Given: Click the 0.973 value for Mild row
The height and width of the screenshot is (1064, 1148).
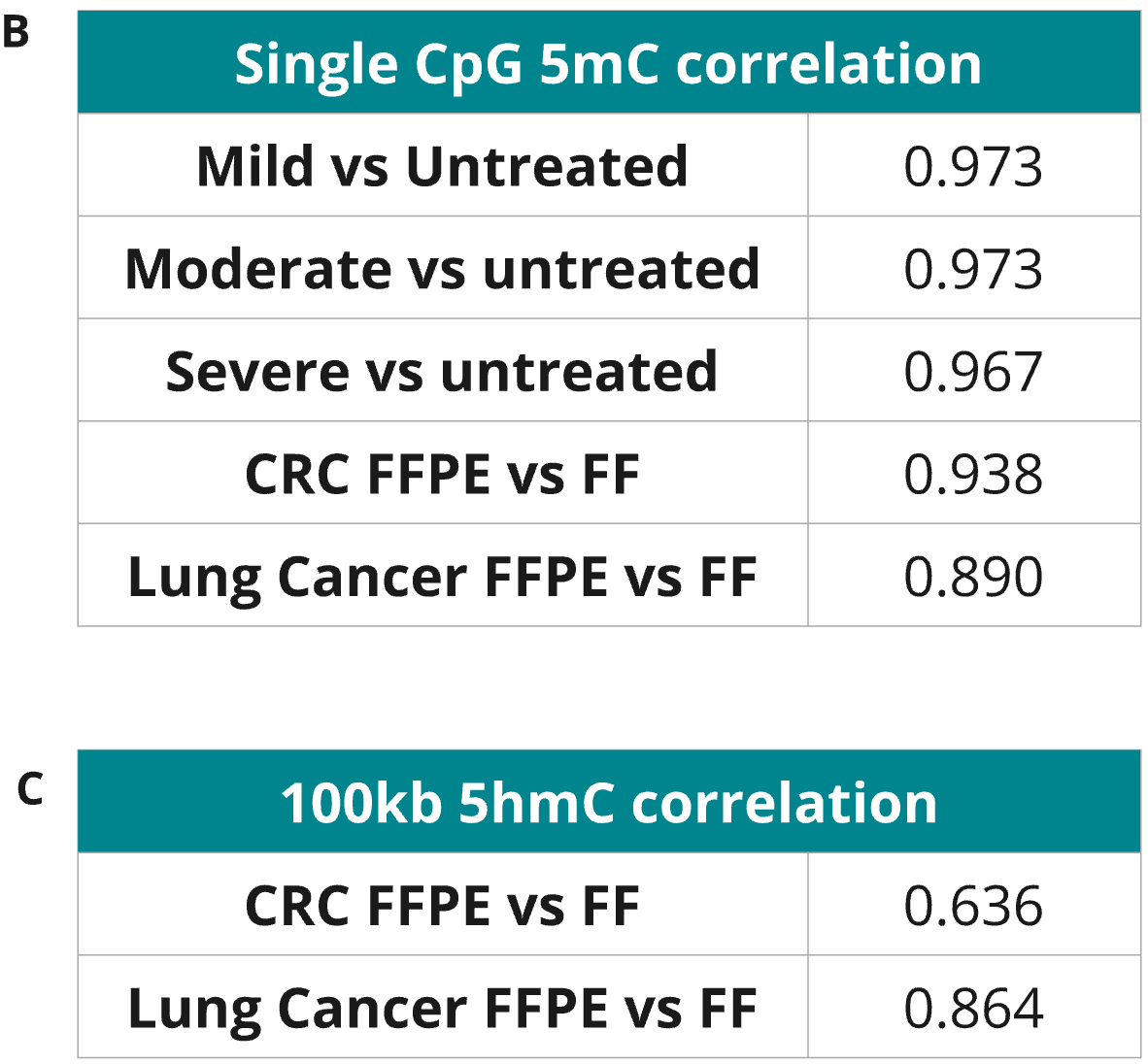Looking at the screenshot, I should 973,167.
